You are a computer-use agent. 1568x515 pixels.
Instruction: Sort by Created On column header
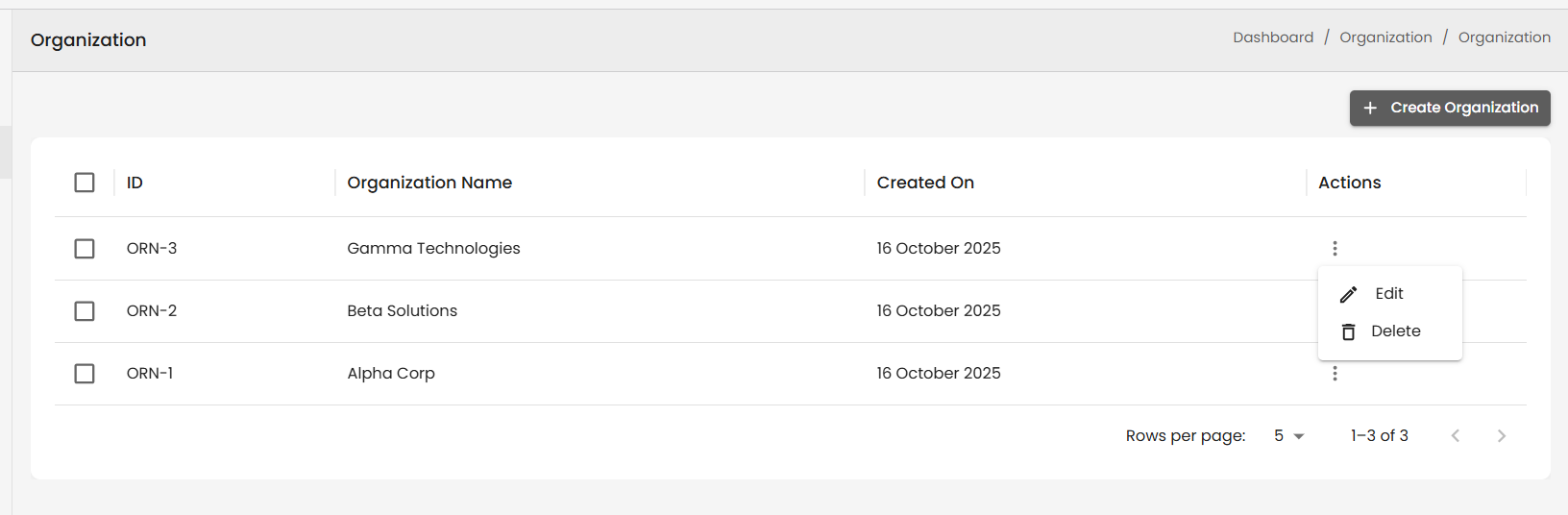pyautogui.click(x=925, y=183)
